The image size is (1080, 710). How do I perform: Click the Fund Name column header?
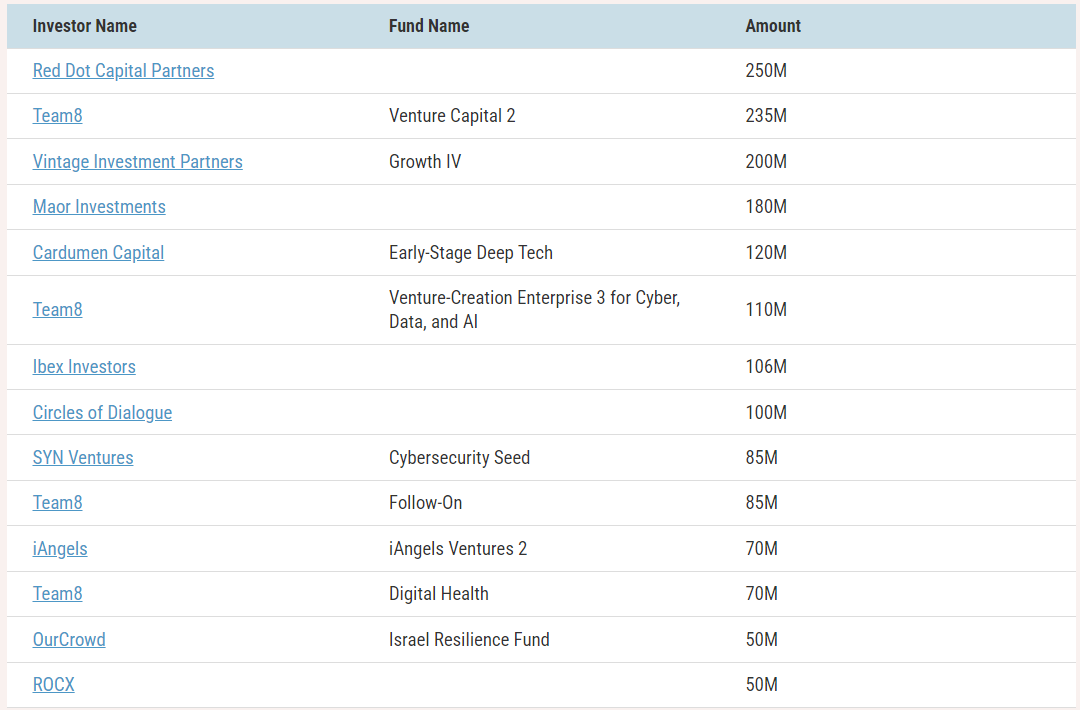click(x=429, y=26)
